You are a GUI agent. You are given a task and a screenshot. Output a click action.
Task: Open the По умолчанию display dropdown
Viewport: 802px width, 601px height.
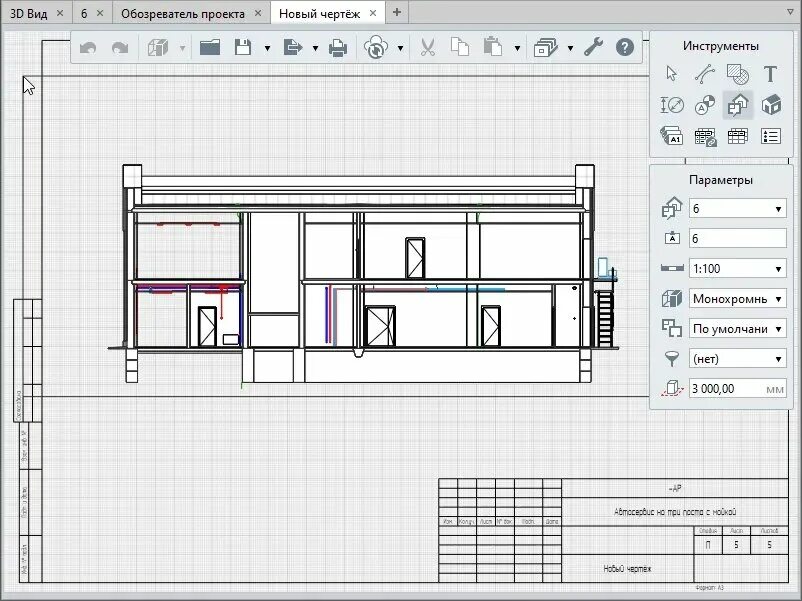pos(738,329)
